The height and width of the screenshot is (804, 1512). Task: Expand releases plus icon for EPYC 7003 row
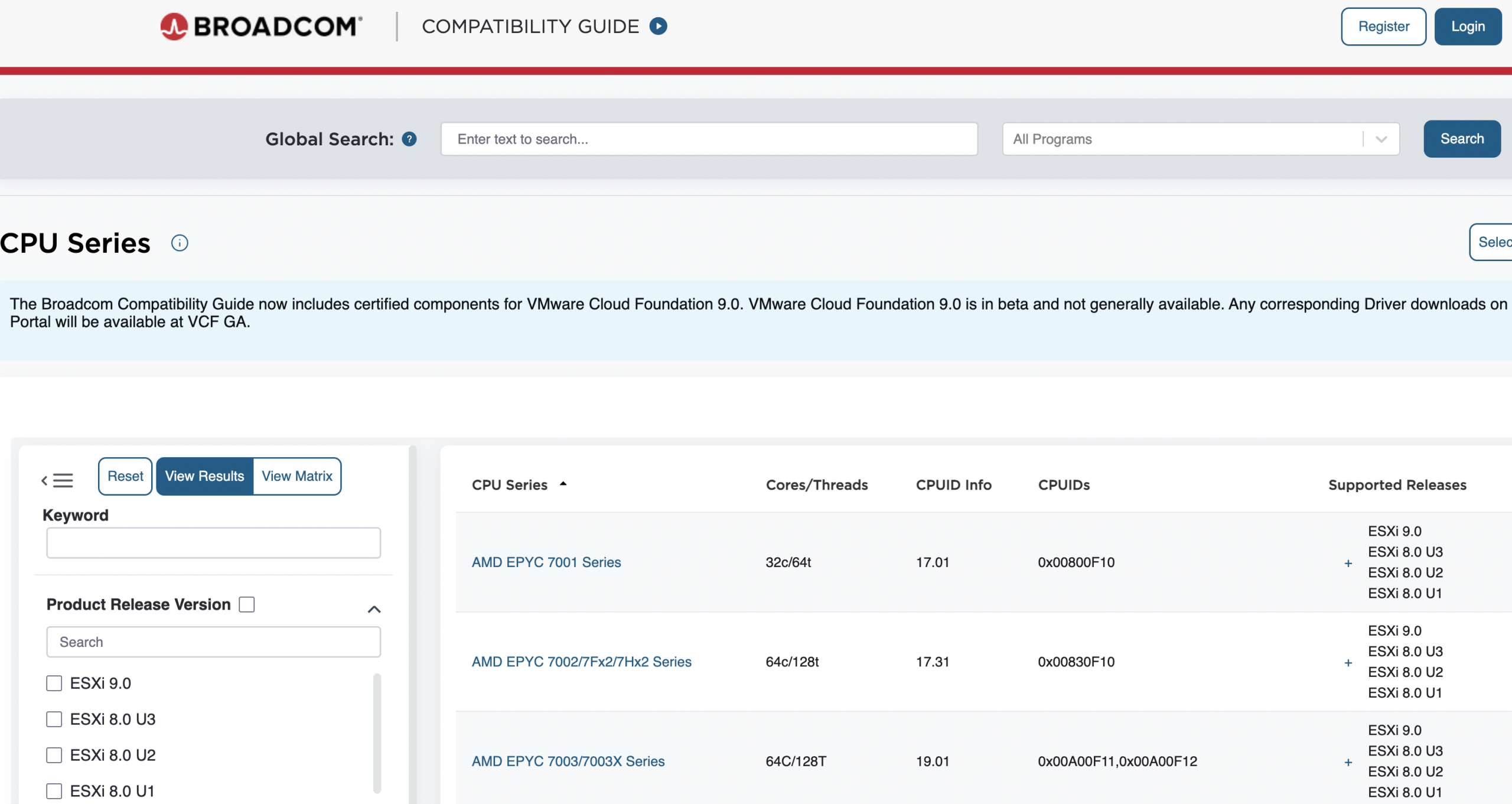[1348, 762]
